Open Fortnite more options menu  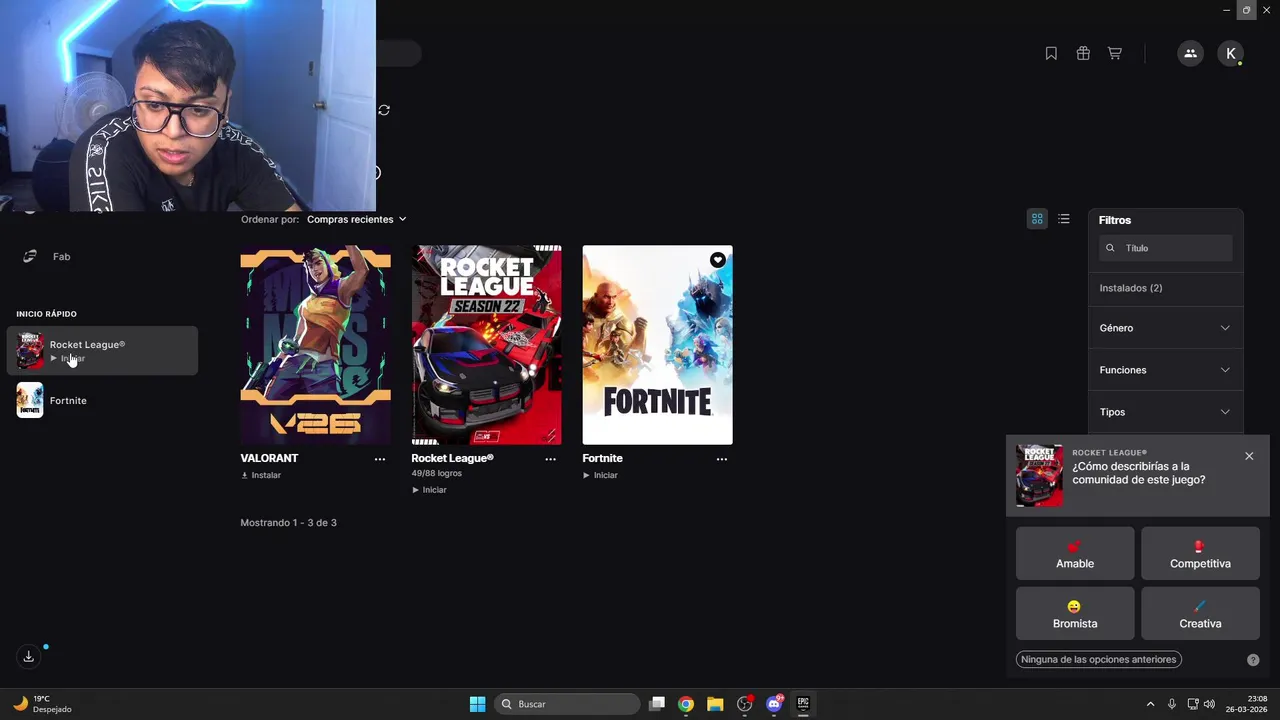[722, 459]
